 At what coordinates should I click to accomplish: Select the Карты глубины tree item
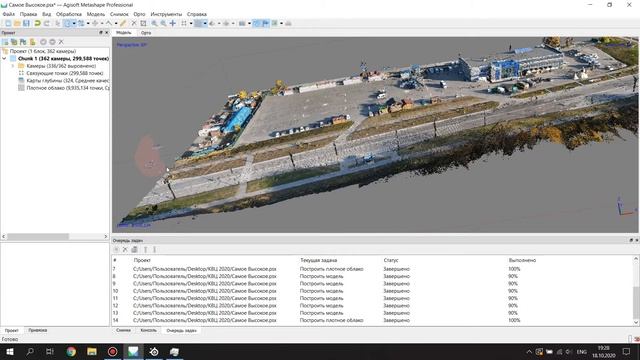(x=64, y=81)
